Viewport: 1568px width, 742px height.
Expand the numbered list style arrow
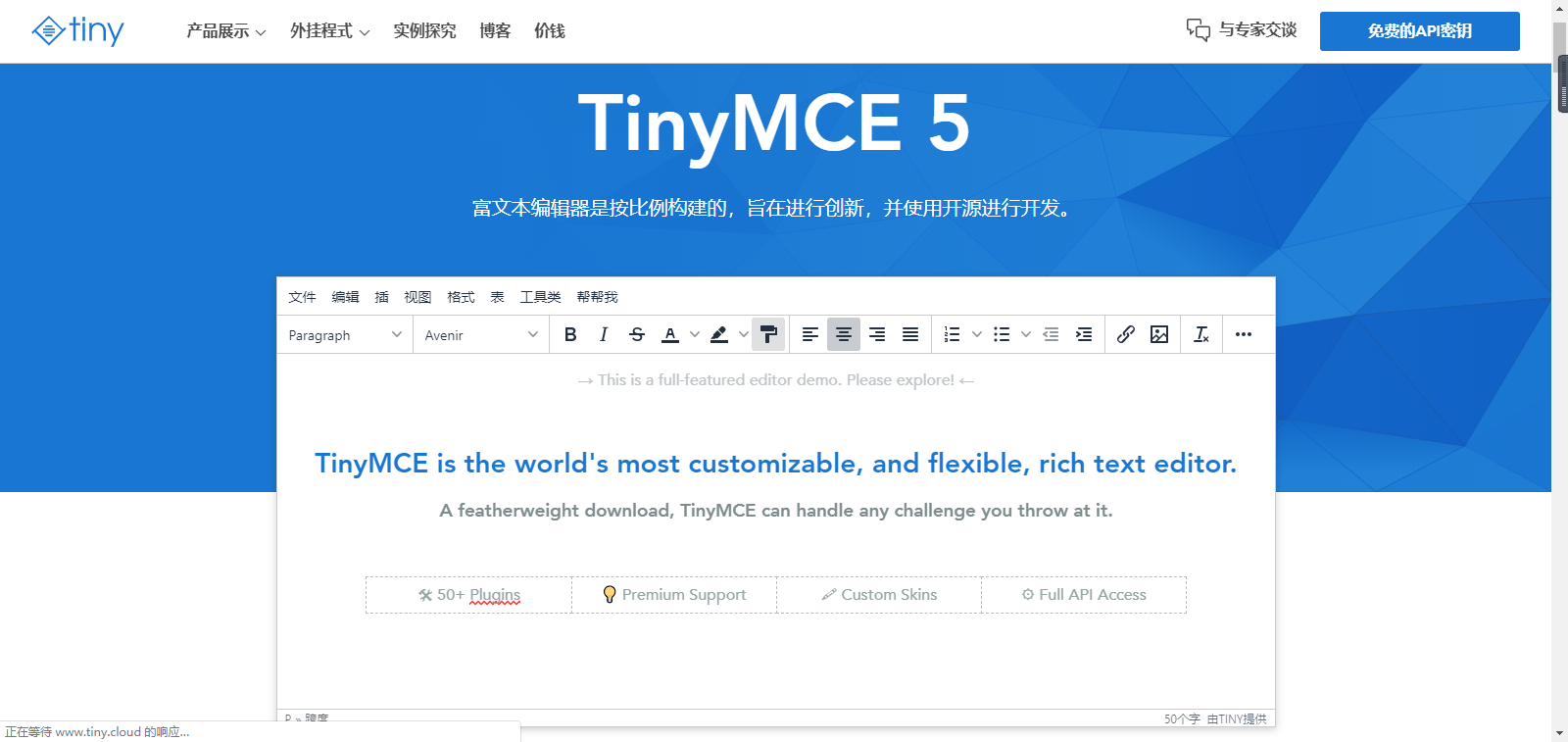[x=977, y=334]
